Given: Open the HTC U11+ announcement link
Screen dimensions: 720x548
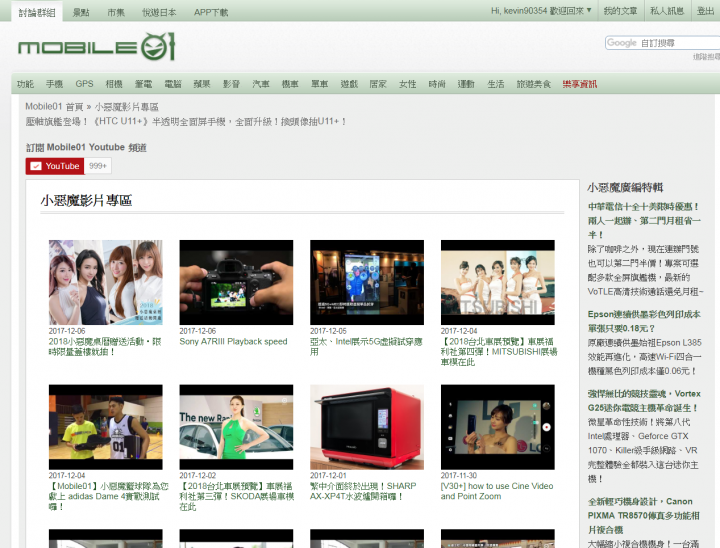Looking at the screenshot, I should (186, 122).
